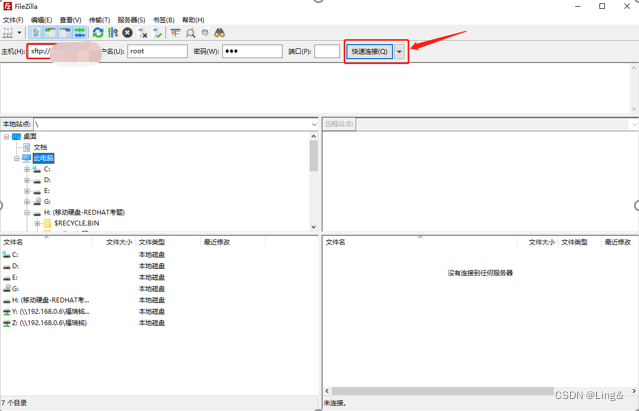This screenshot has width=639, height=411.
Task: Open directory listing filters icon
Action: 176,33
